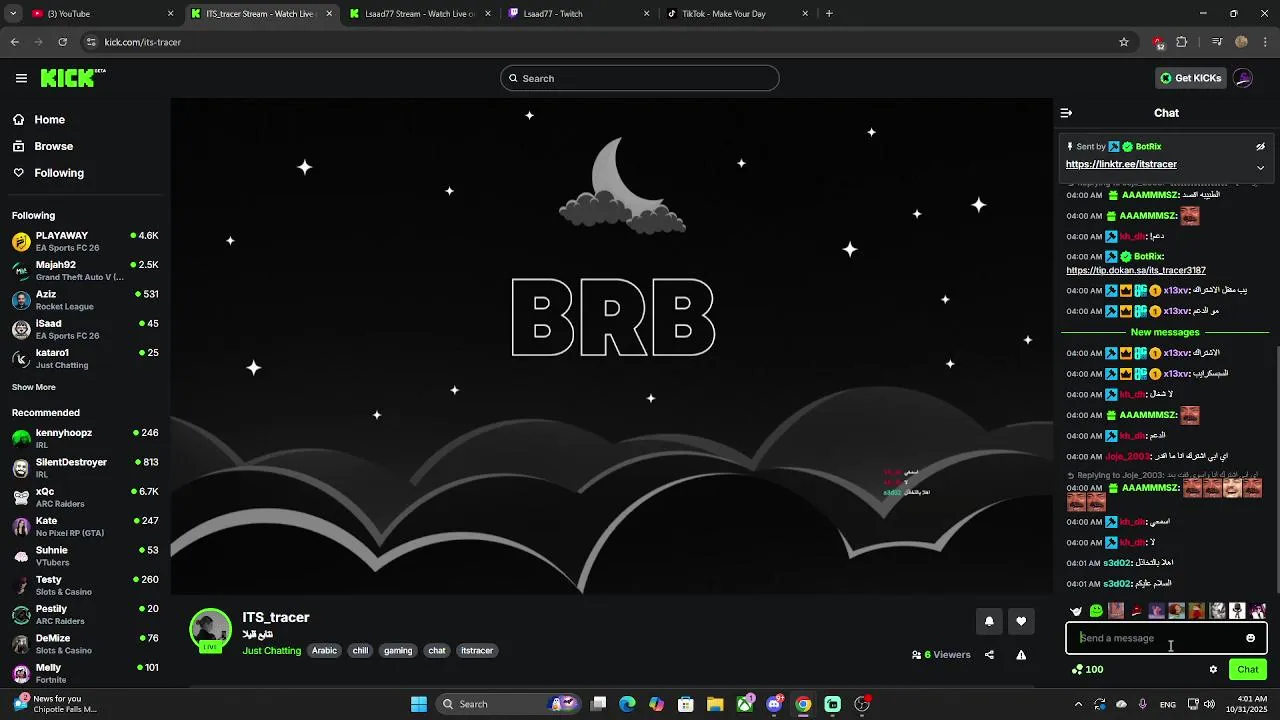Image resolution: width=1280 pixels, height=720 pixels.
Task: Toggle stream notifications bell
Action: 989,621
